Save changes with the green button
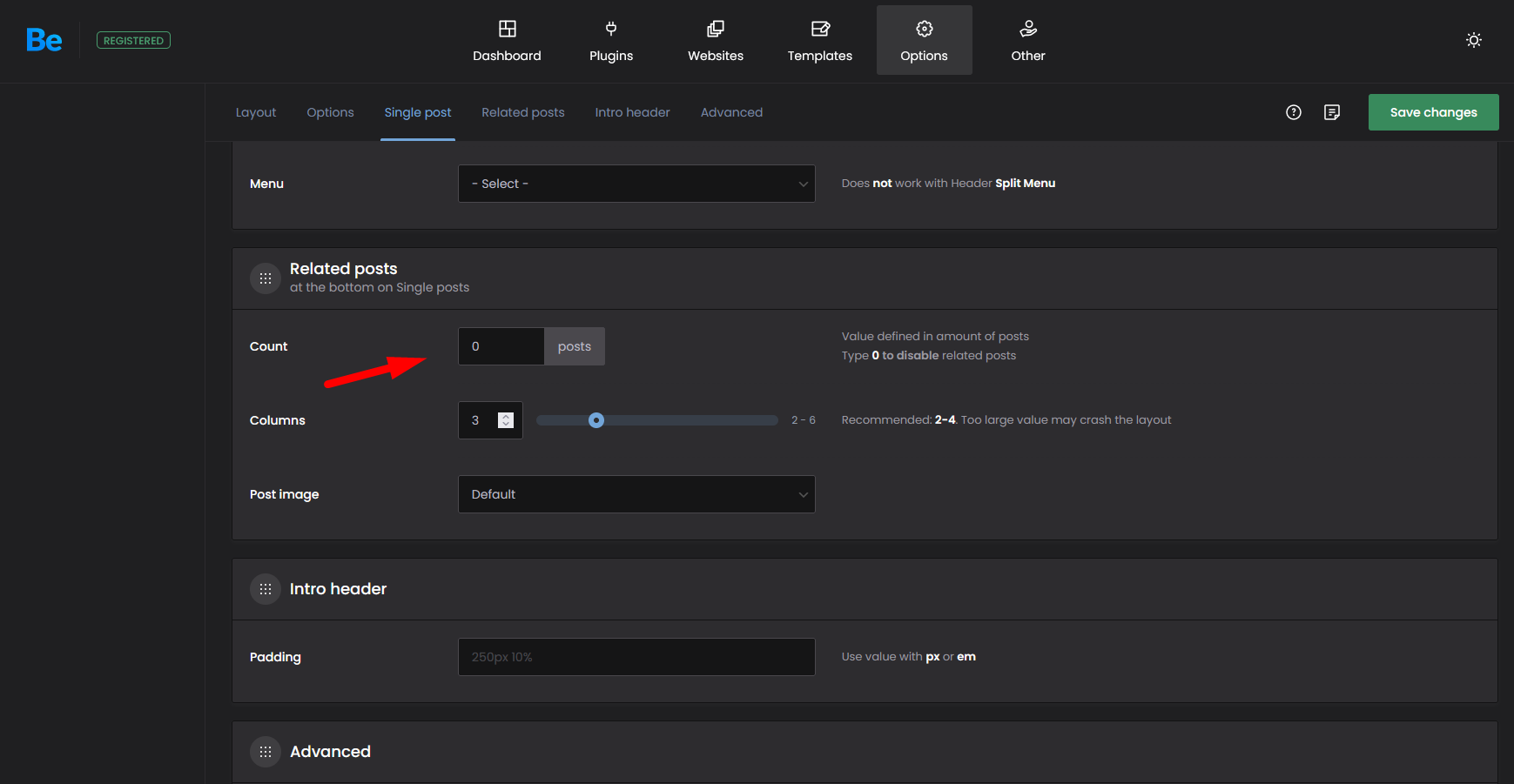This screenshot has width=1514, height=784. 1434,112
